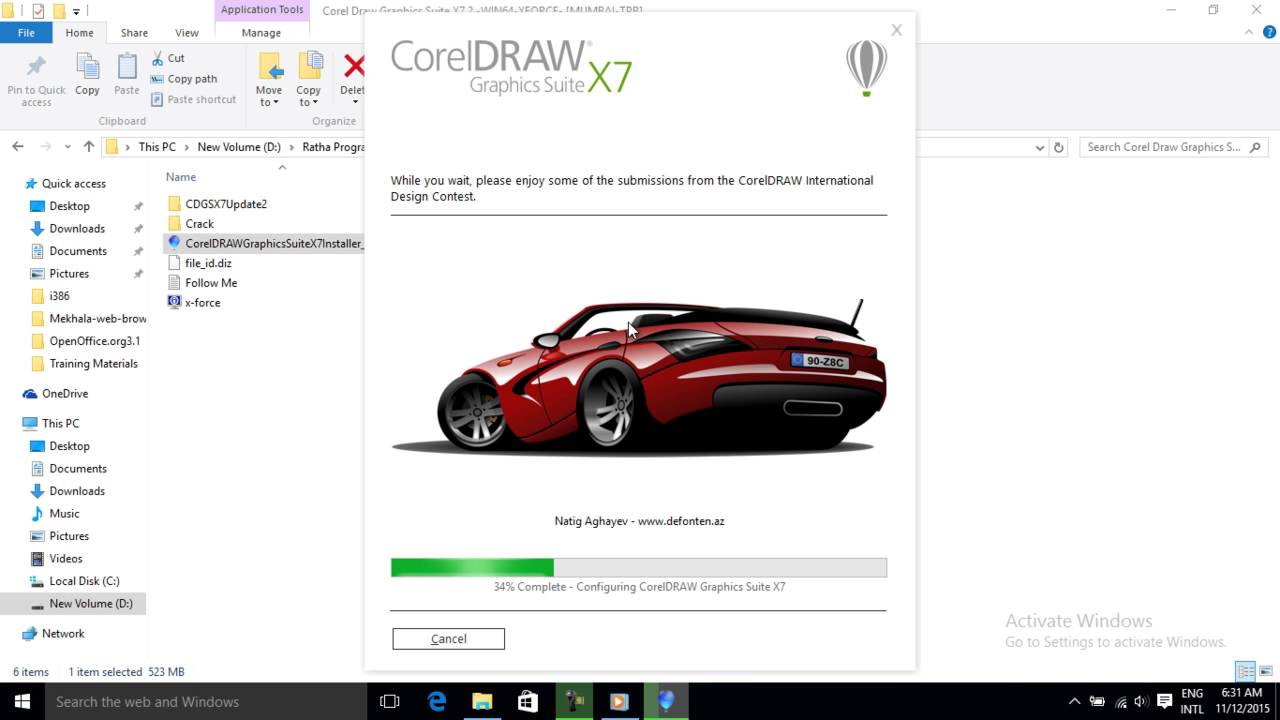Click the red Delete icon
This screenshot has width=1280, height=720.
(x=354, y=67)
